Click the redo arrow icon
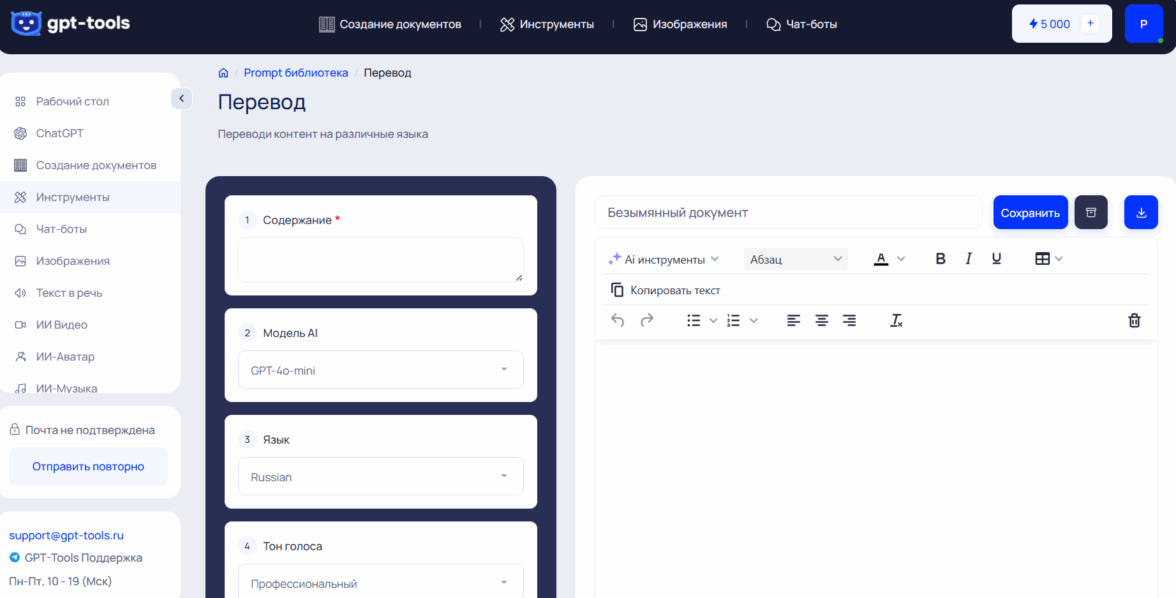Viewport: 1176px width, 598px height. 647,320
